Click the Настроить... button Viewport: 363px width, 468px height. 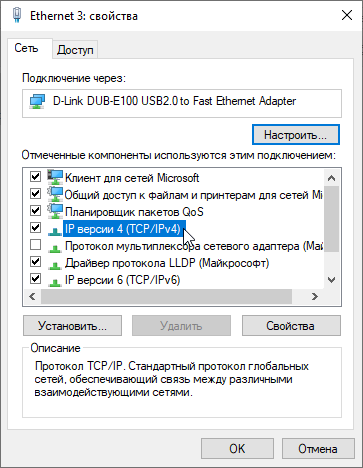point(296,135)
